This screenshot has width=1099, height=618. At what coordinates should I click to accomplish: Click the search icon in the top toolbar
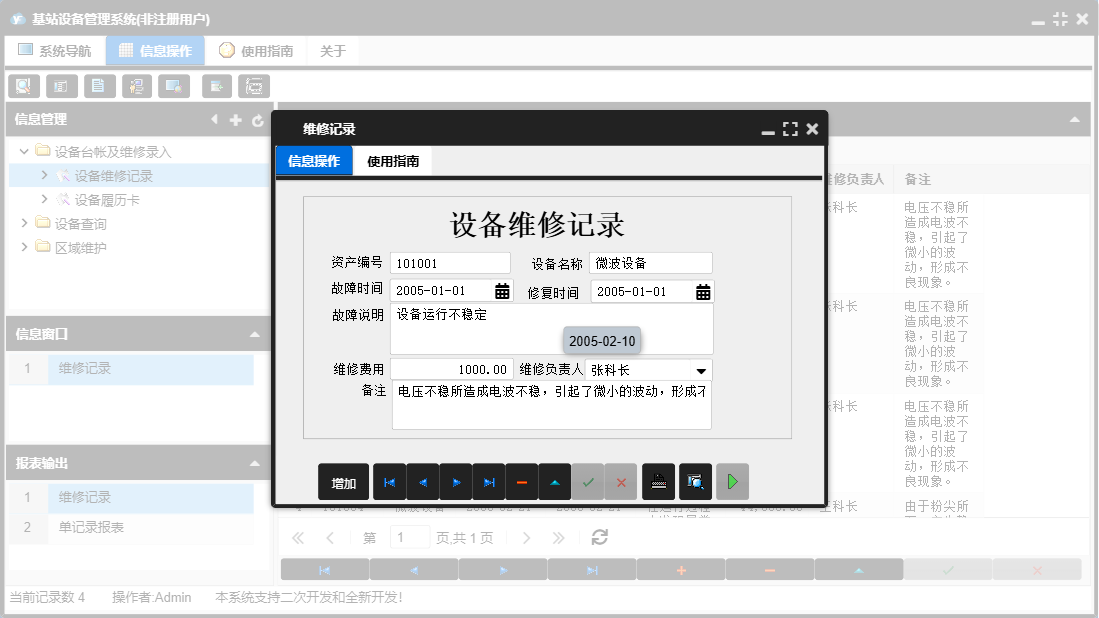[x=23, y=86]
